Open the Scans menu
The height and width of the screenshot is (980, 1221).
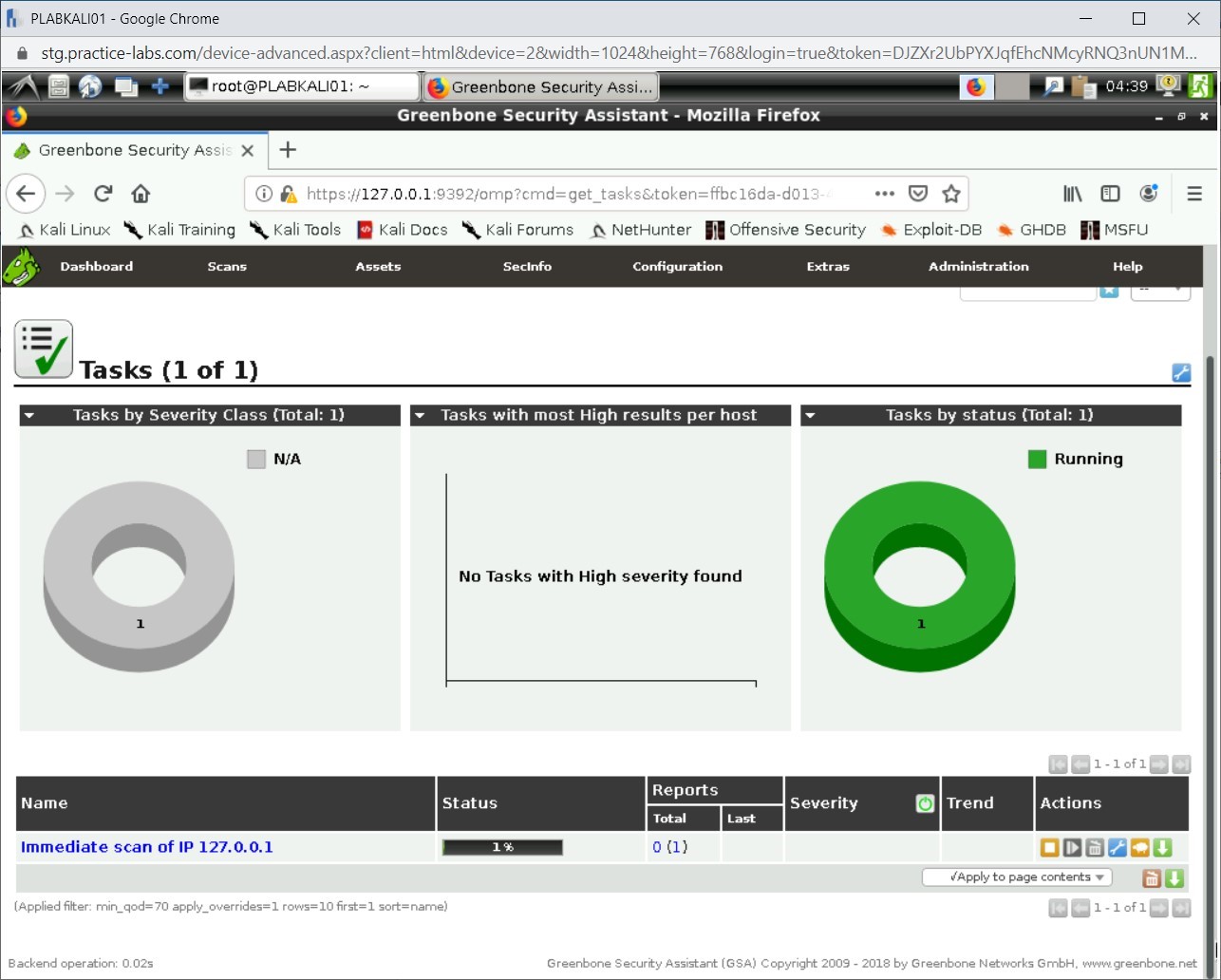click(227, 267)
